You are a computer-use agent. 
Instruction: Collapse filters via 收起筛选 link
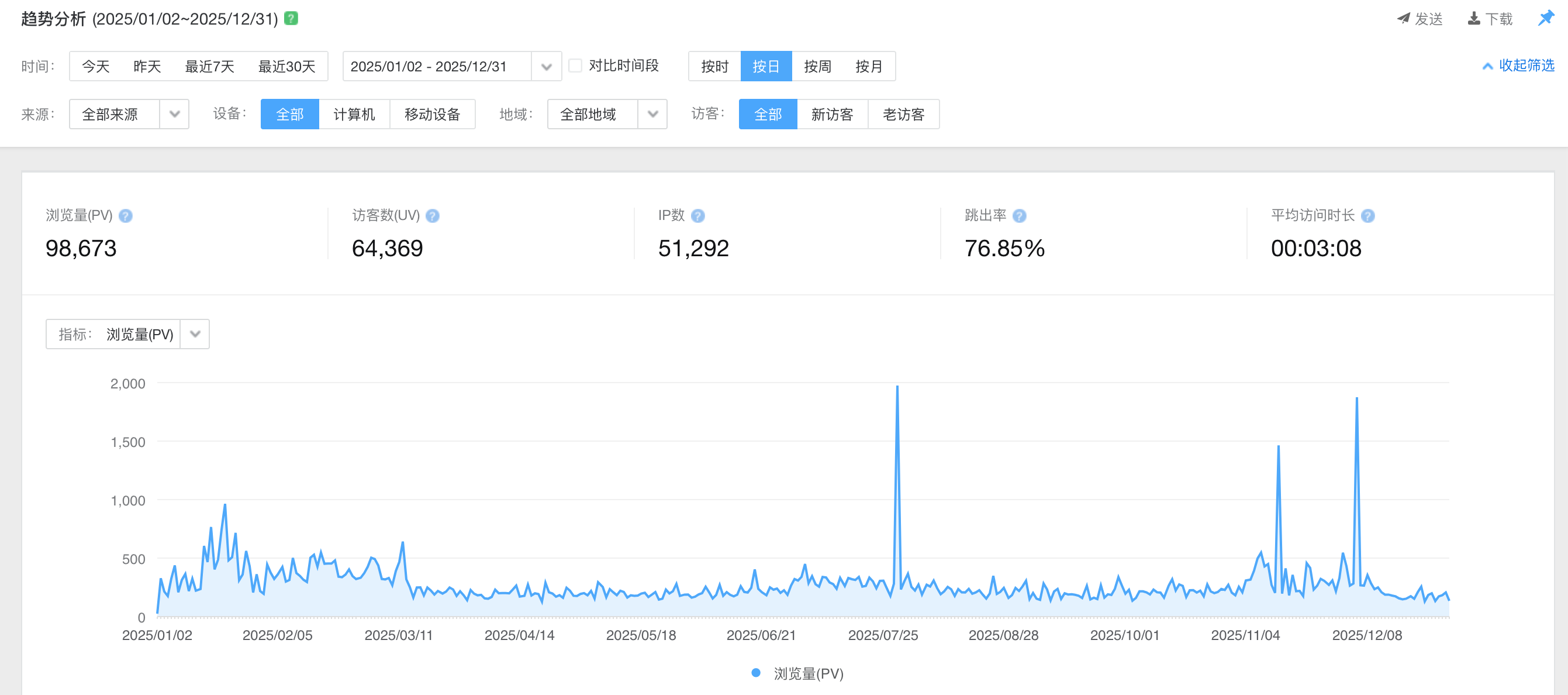pos(1519,65)
